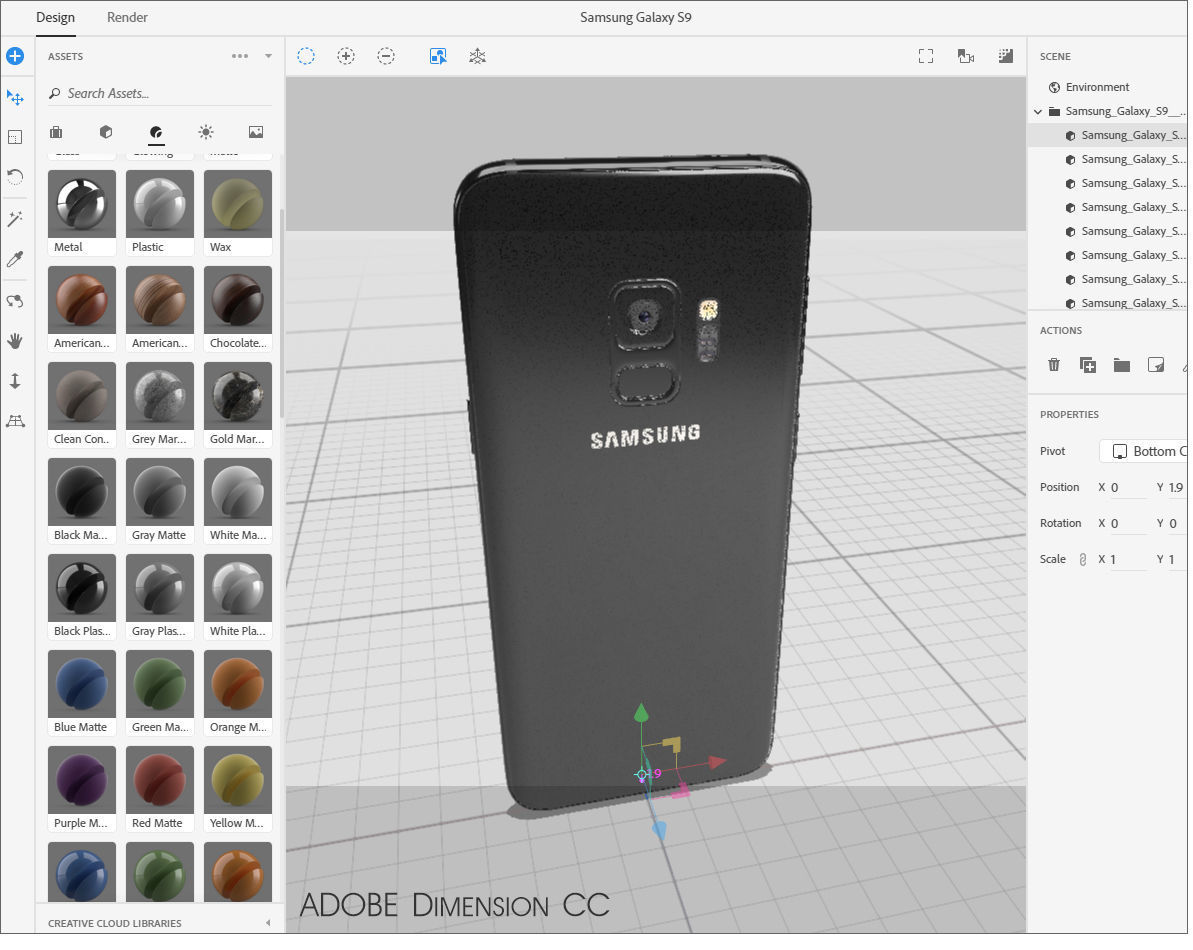Click the Scale X value field
This screenshot has height=950, width=1193.
click(1128, 559)
